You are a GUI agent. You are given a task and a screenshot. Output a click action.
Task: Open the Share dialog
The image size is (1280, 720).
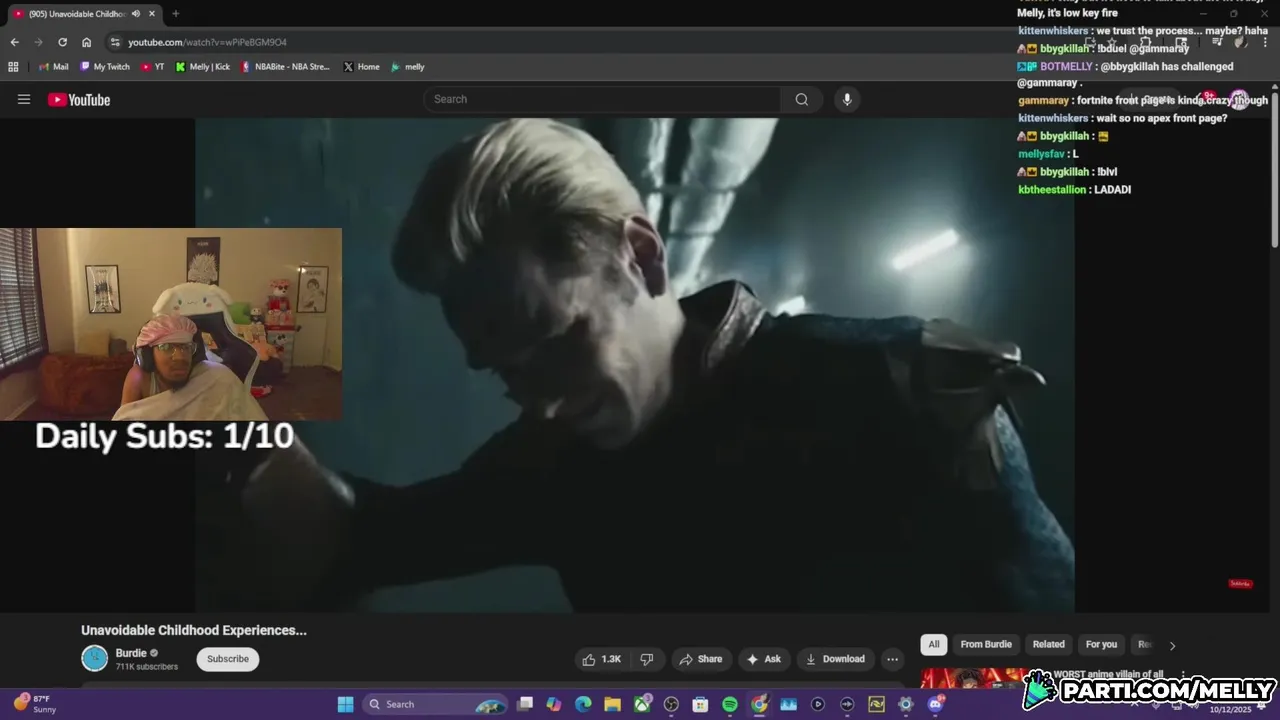(700, 659)
